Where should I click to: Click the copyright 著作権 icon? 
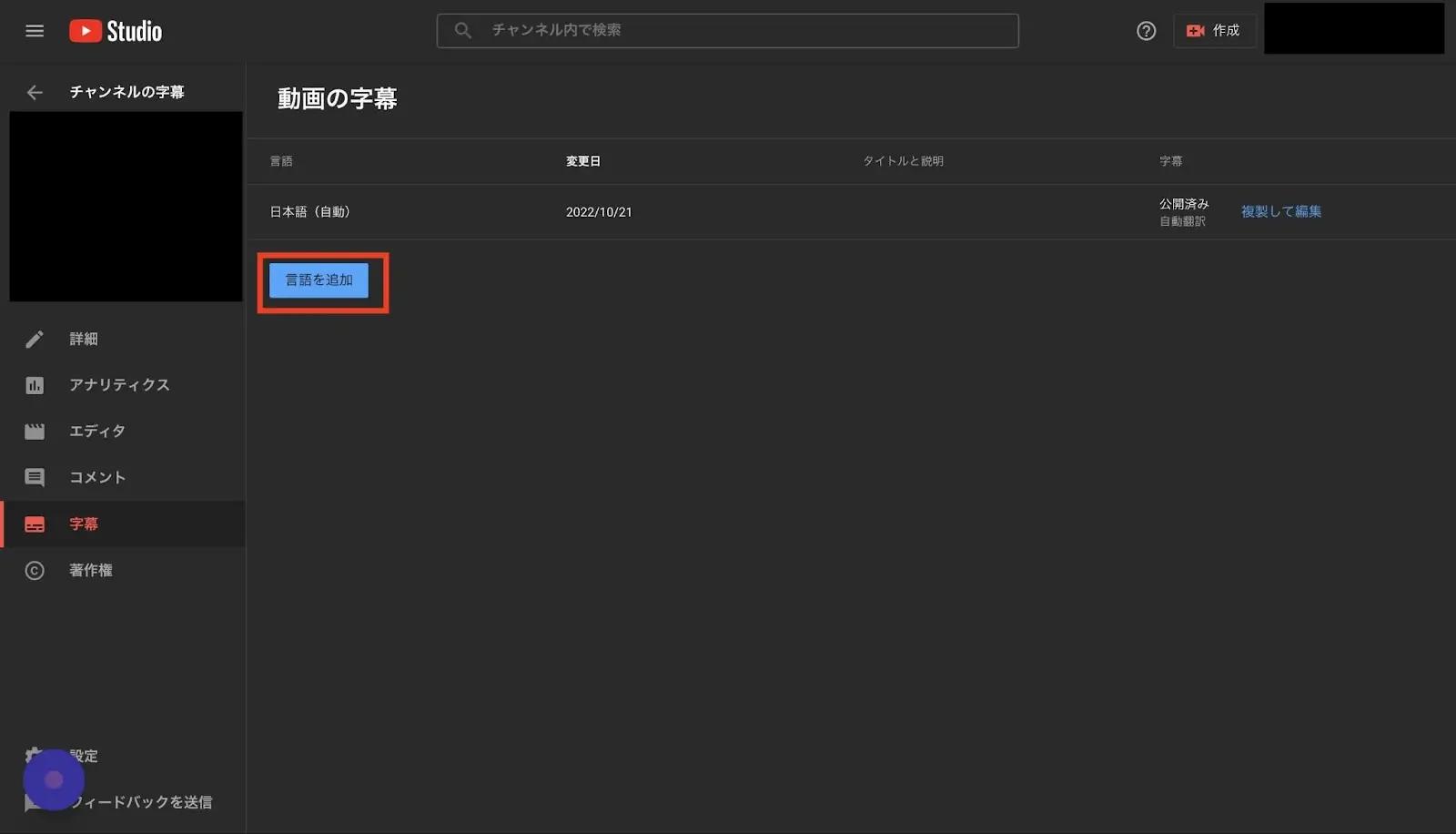tap(35, 571)
